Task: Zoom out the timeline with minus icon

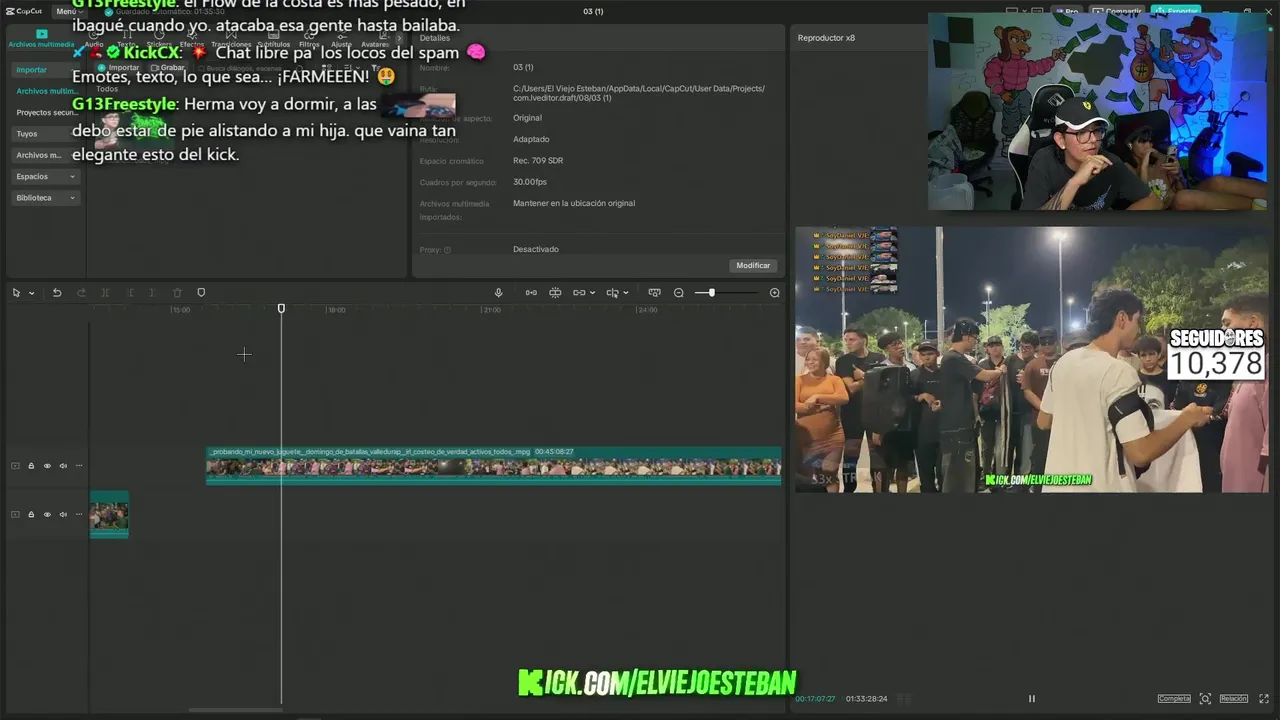Action: point(679,293)
